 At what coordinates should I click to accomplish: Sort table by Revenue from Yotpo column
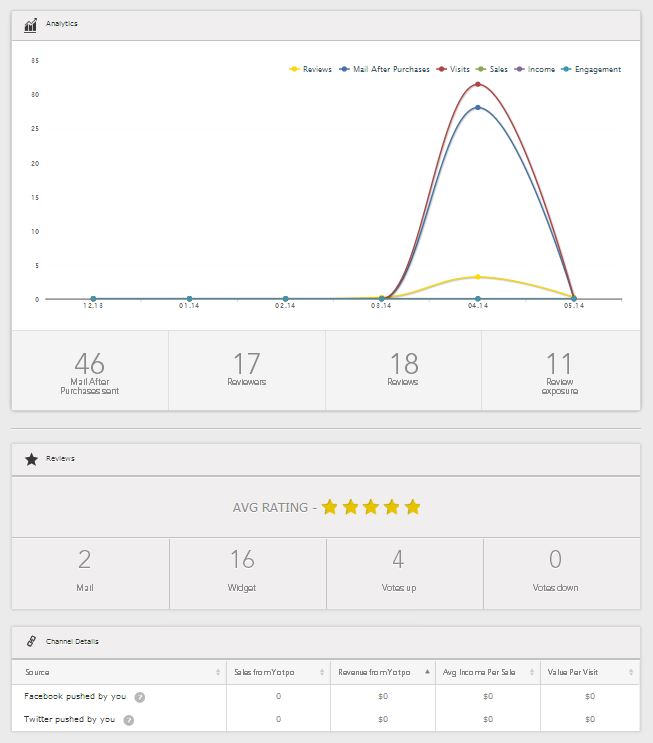tap(383, 672)
